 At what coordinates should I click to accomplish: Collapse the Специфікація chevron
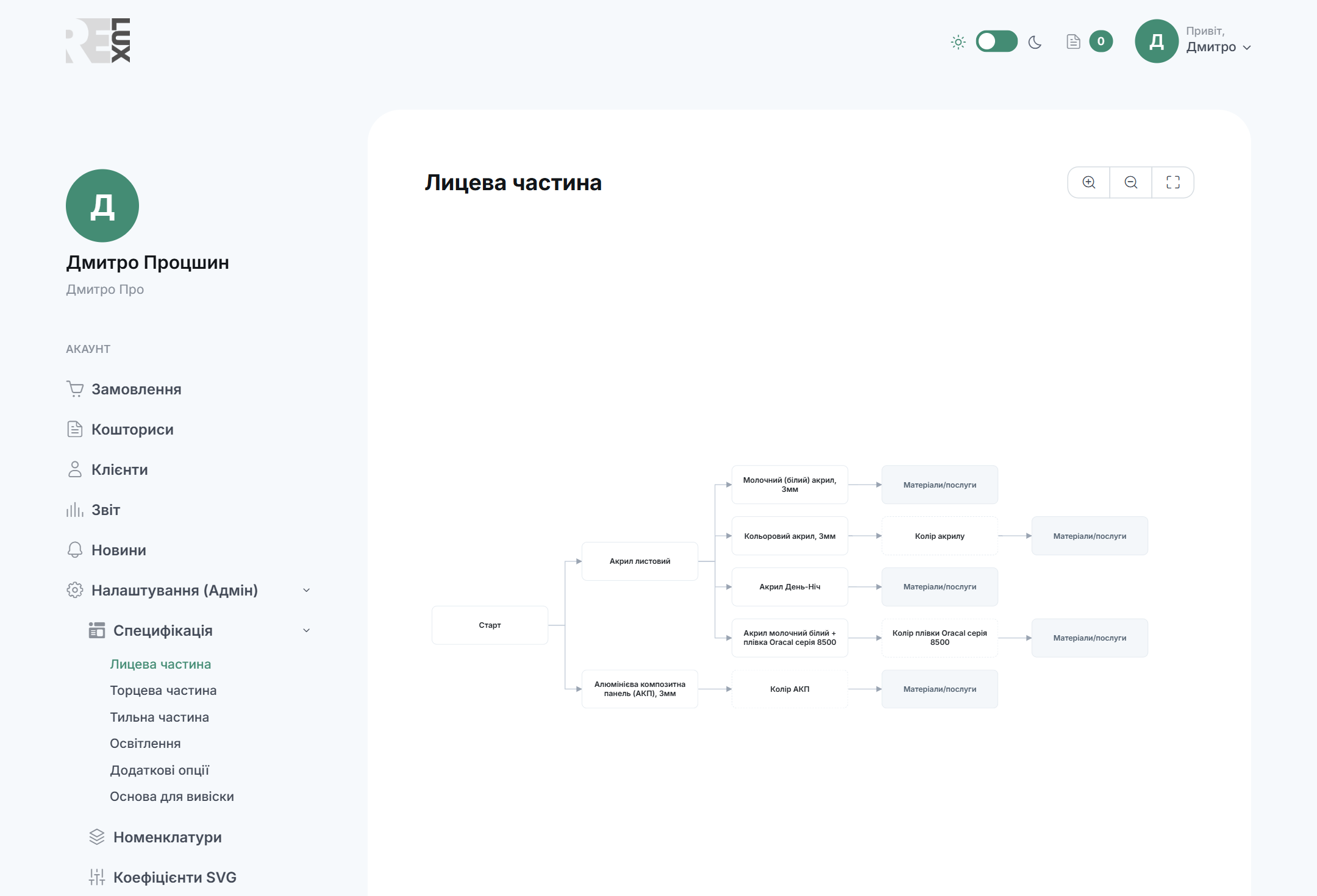pyautogui.click(x=307, y=630)
